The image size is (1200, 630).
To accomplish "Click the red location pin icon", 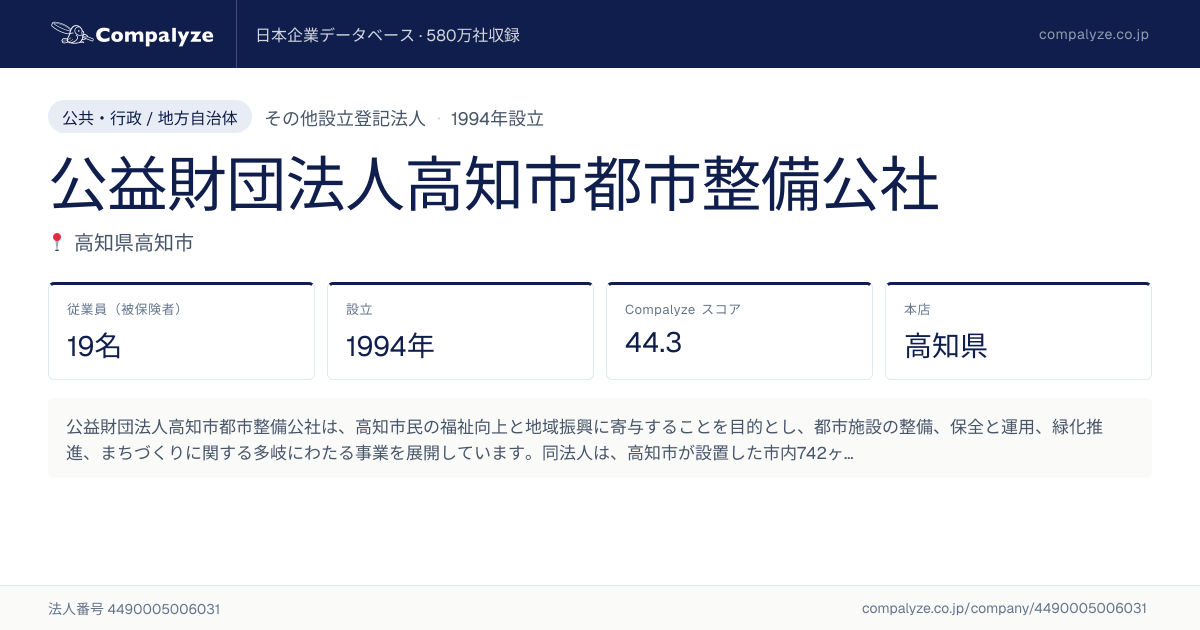I will [x=56, y=242].
